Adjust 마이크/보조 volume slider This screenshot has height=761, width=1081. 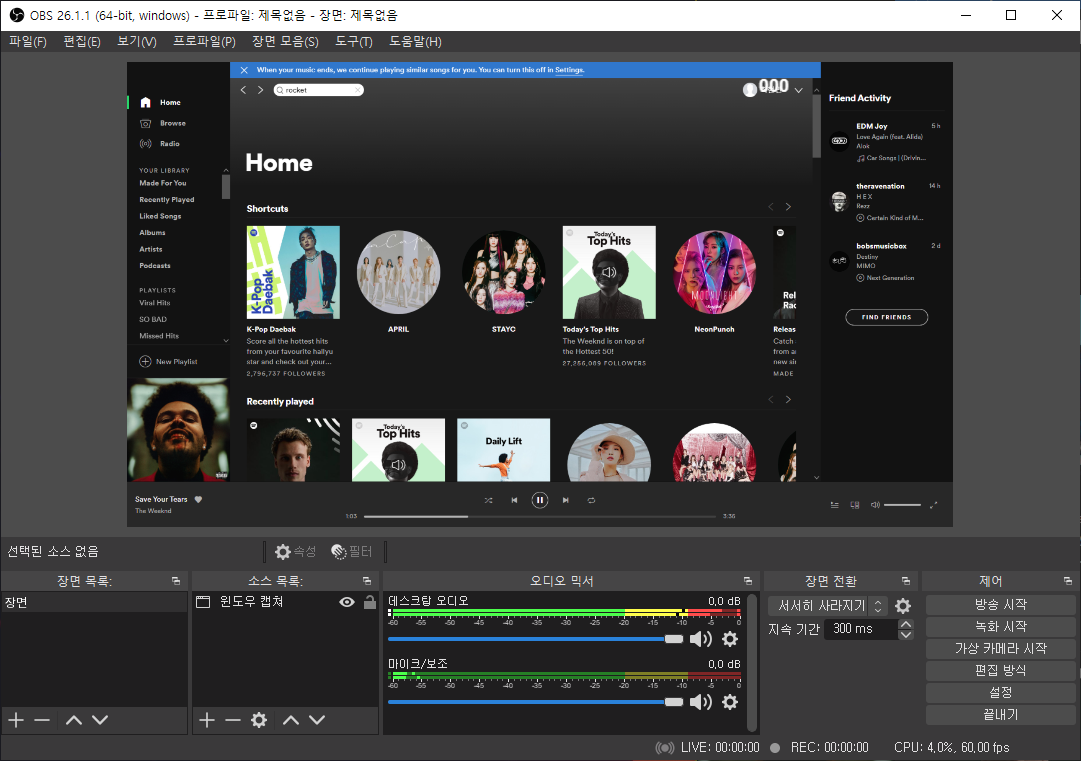tap(536, 702)
